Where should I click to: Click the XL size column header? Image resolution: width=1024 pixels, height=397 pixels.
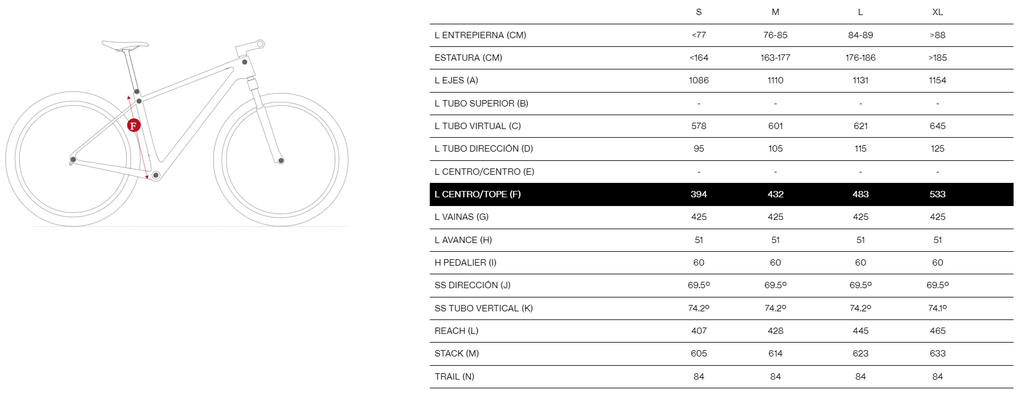click(x=937, y=12)
